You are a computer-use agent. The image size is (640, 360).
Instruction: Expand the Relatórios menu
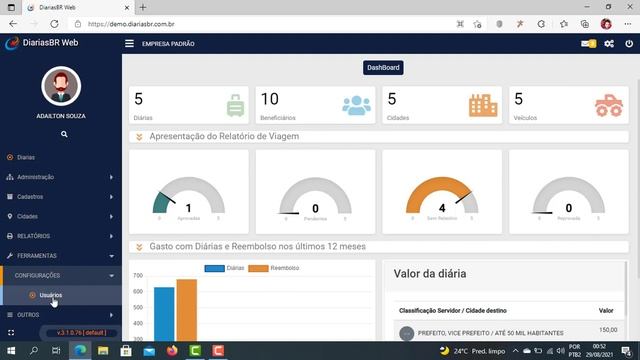pos(61,236)
